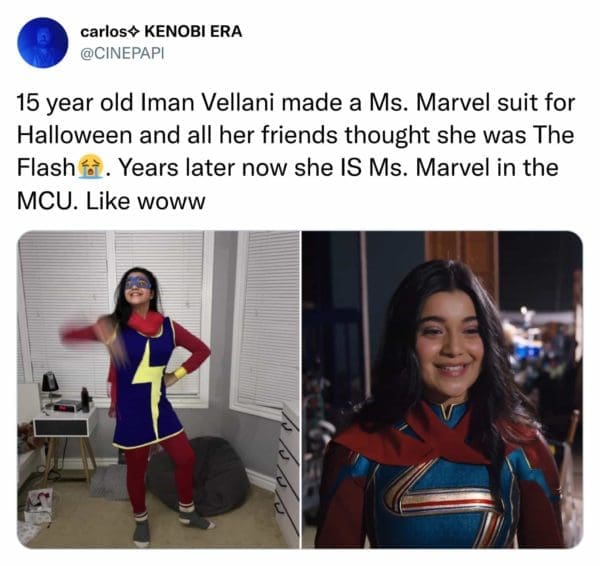
Task: Click the alarm clock on the nightstand
Action: (65, 406)
